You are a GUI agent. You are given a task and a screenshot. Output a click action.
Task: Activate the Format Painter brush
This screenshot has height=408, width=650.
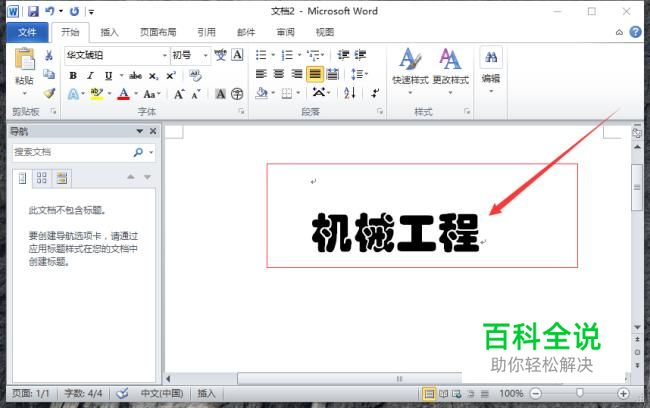(x=49, y=93)
